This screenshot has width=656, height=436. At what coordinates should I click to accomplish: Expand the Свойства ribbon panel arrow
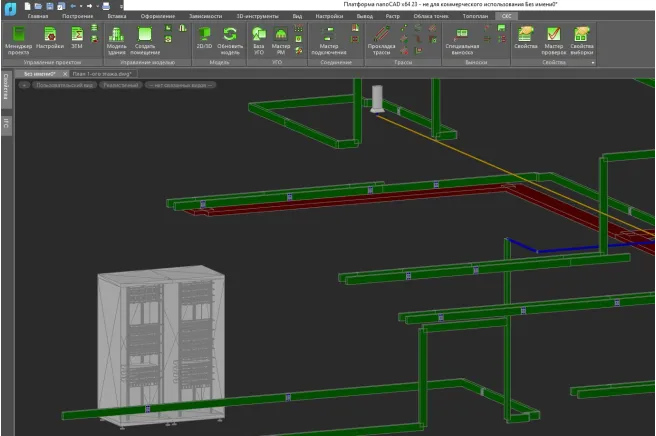593,62
